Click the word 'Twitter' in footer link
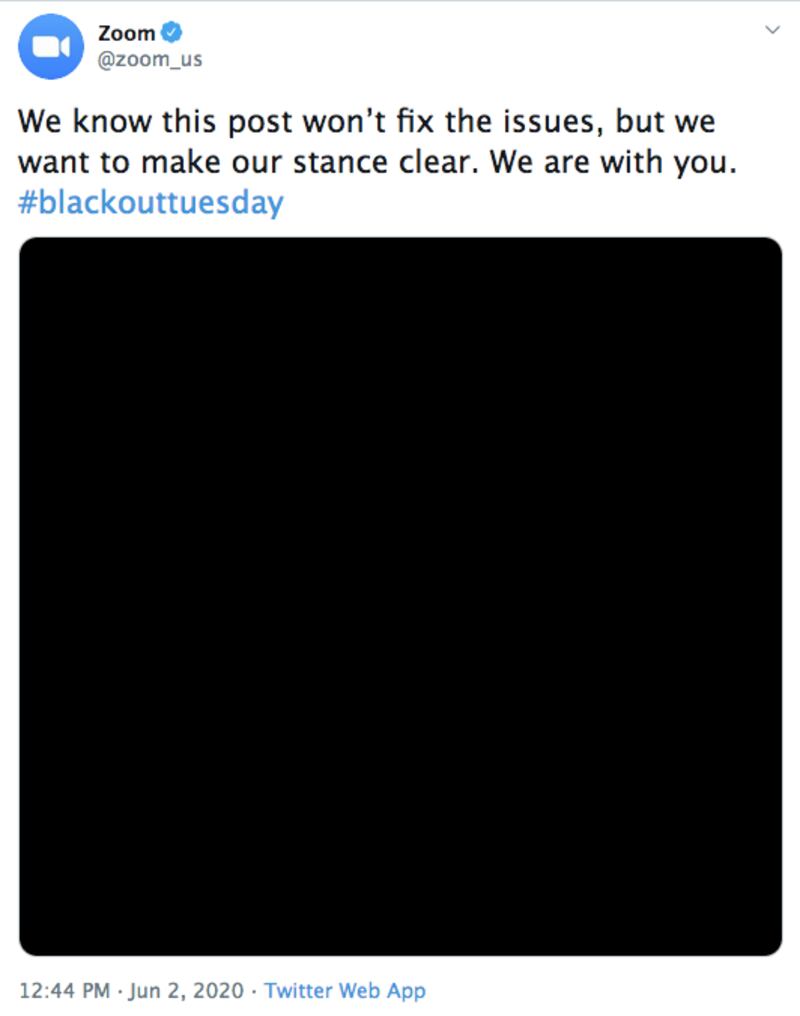The width and height of the screenshot is (800, 1016). [x=298, y=990]
